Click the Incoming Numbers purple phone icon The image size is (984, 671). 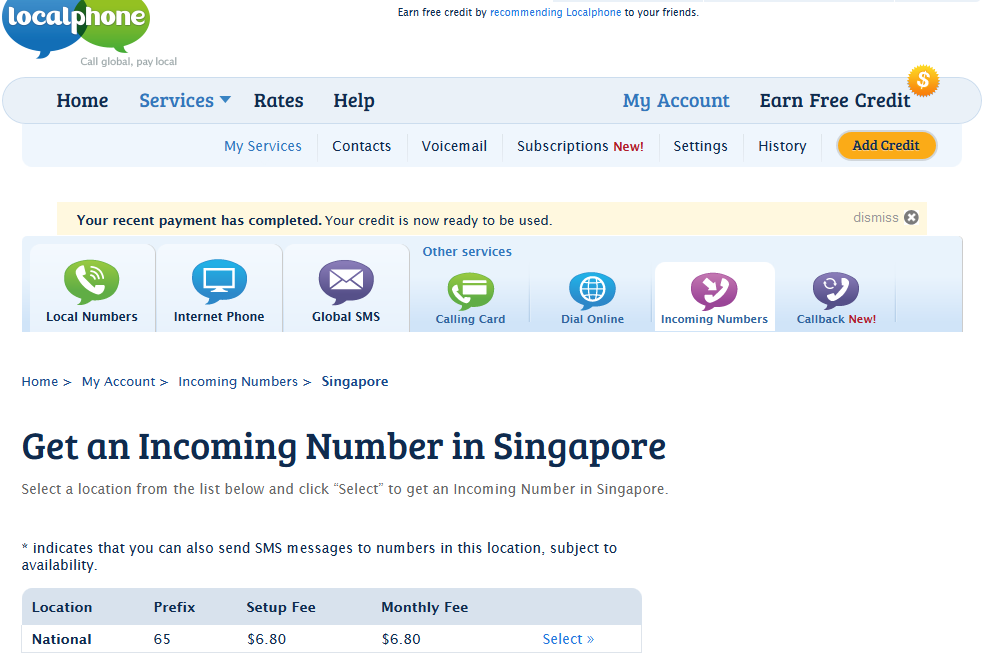(x=714, y=291)
